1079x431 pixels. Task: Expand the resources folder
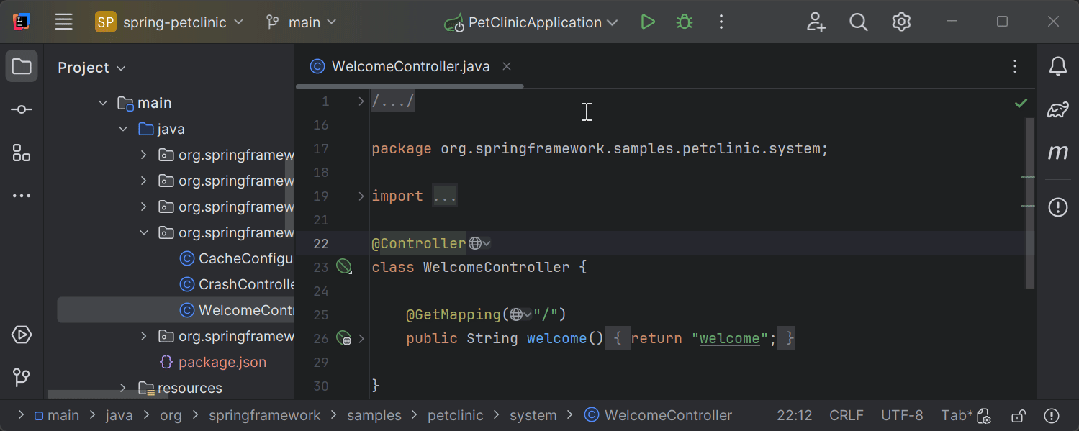(123, 388)
